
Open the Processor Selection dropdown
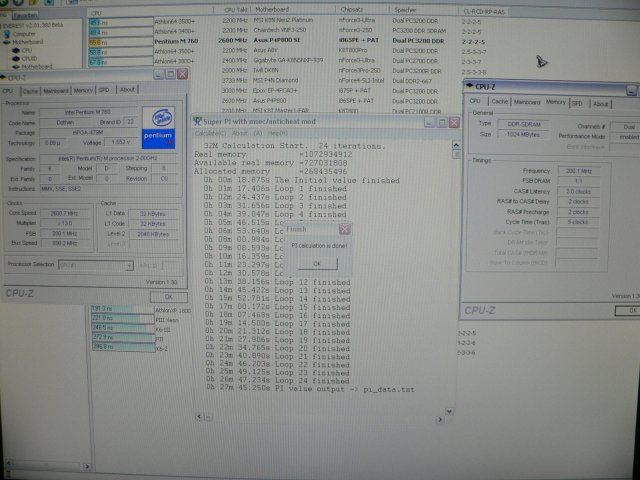[x=96, y=265]
